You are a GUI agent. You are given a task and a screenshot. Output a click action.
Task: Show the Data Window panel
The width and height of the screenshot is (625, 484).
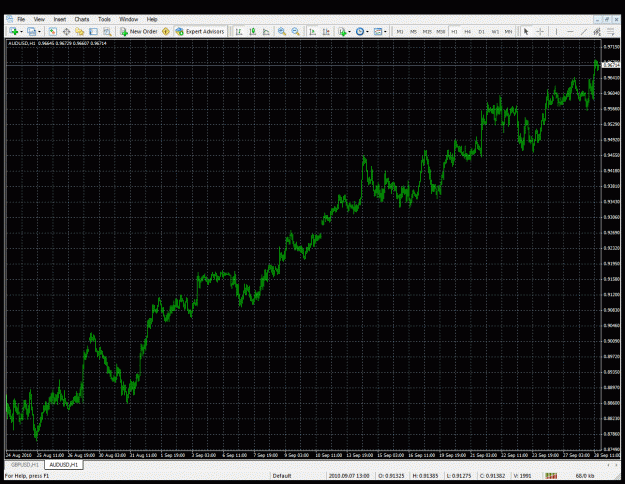[66, 31]
